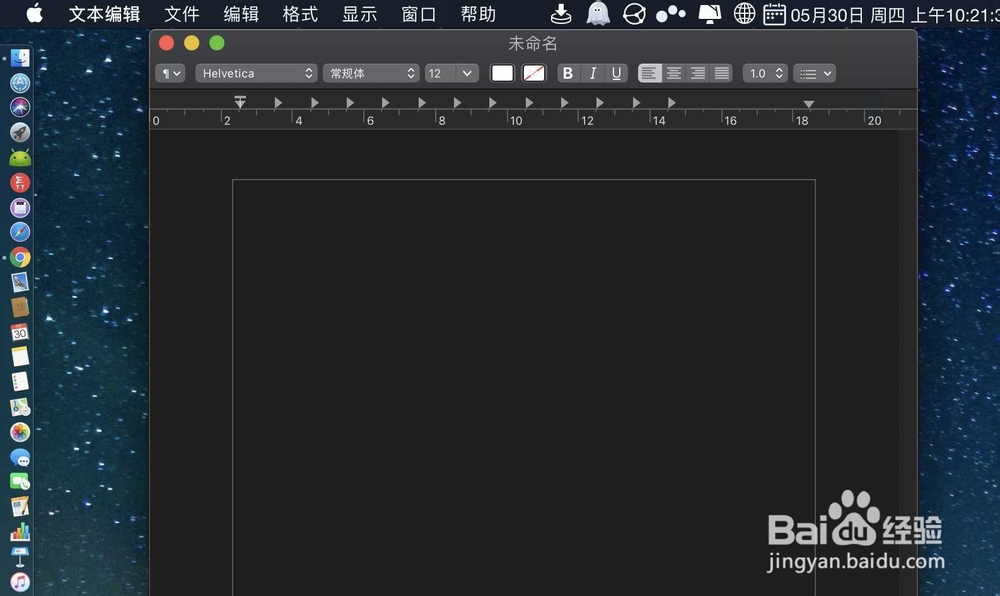
Task: Center align the text
Action: [673, 73]
